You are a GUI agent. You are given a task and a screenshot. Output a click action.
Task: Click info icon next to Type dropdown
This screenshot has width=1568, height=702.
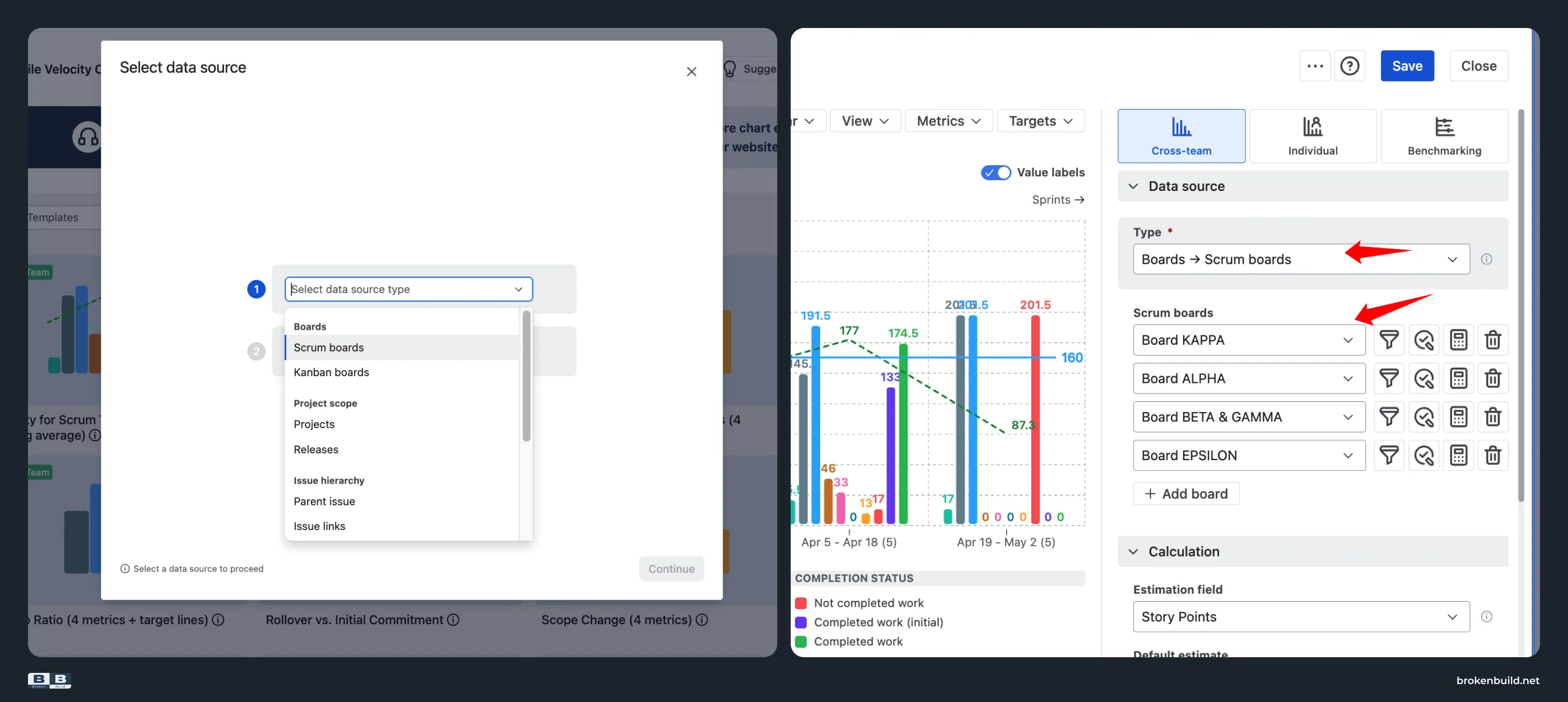point(1486,259)
